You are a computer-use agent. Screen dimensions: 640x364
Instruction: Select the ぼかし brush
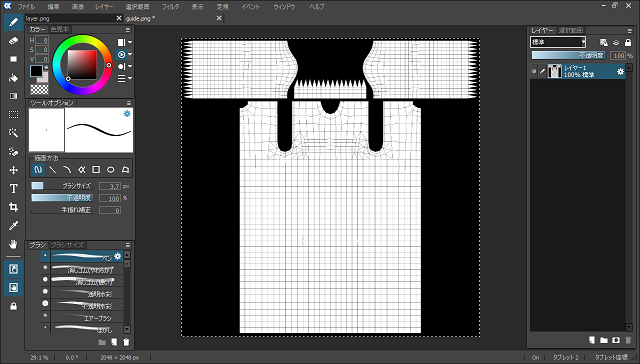click(x=82, y=329)
